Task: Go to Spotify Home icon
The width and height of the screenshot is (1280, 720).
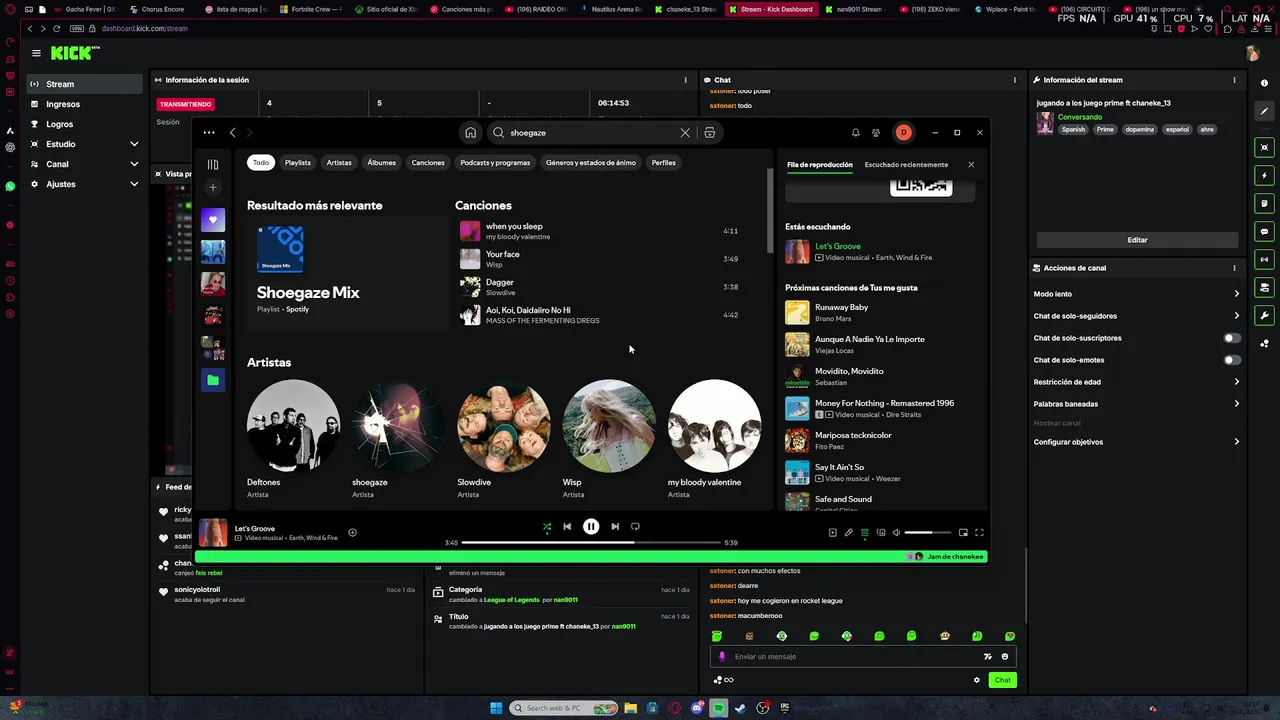Action: point(470,132)
